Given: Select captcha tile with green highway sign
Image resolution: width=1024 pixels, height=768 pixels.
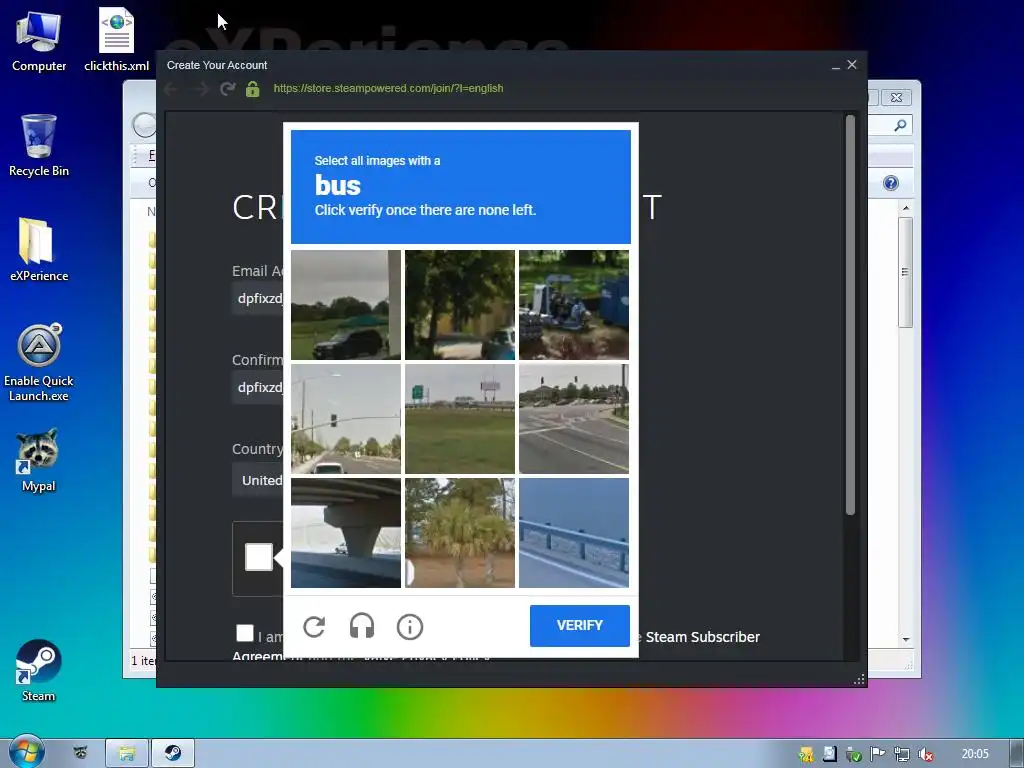Looking at the screenshot, I should 460,419.
